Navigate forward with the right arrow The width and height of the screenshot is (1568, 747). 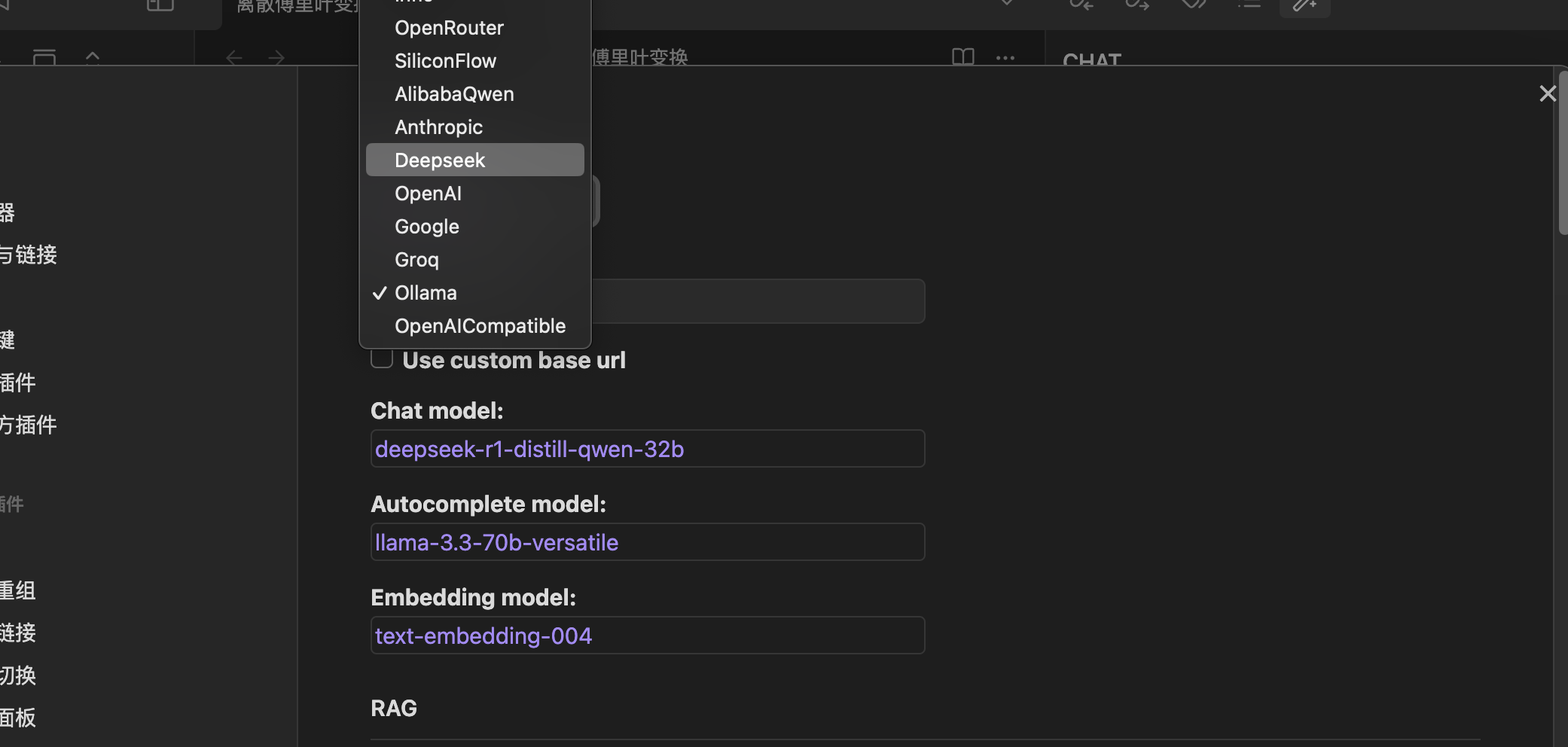(276, 57)
